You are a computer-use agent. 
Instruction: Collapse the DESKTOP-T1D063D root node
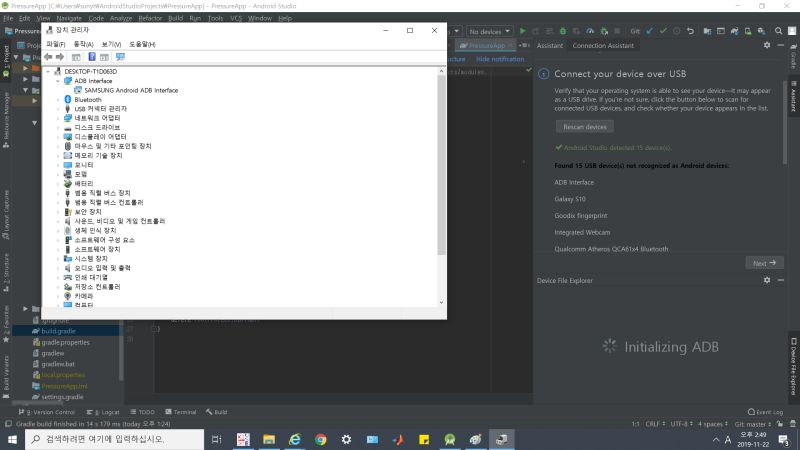click(48, 71)
